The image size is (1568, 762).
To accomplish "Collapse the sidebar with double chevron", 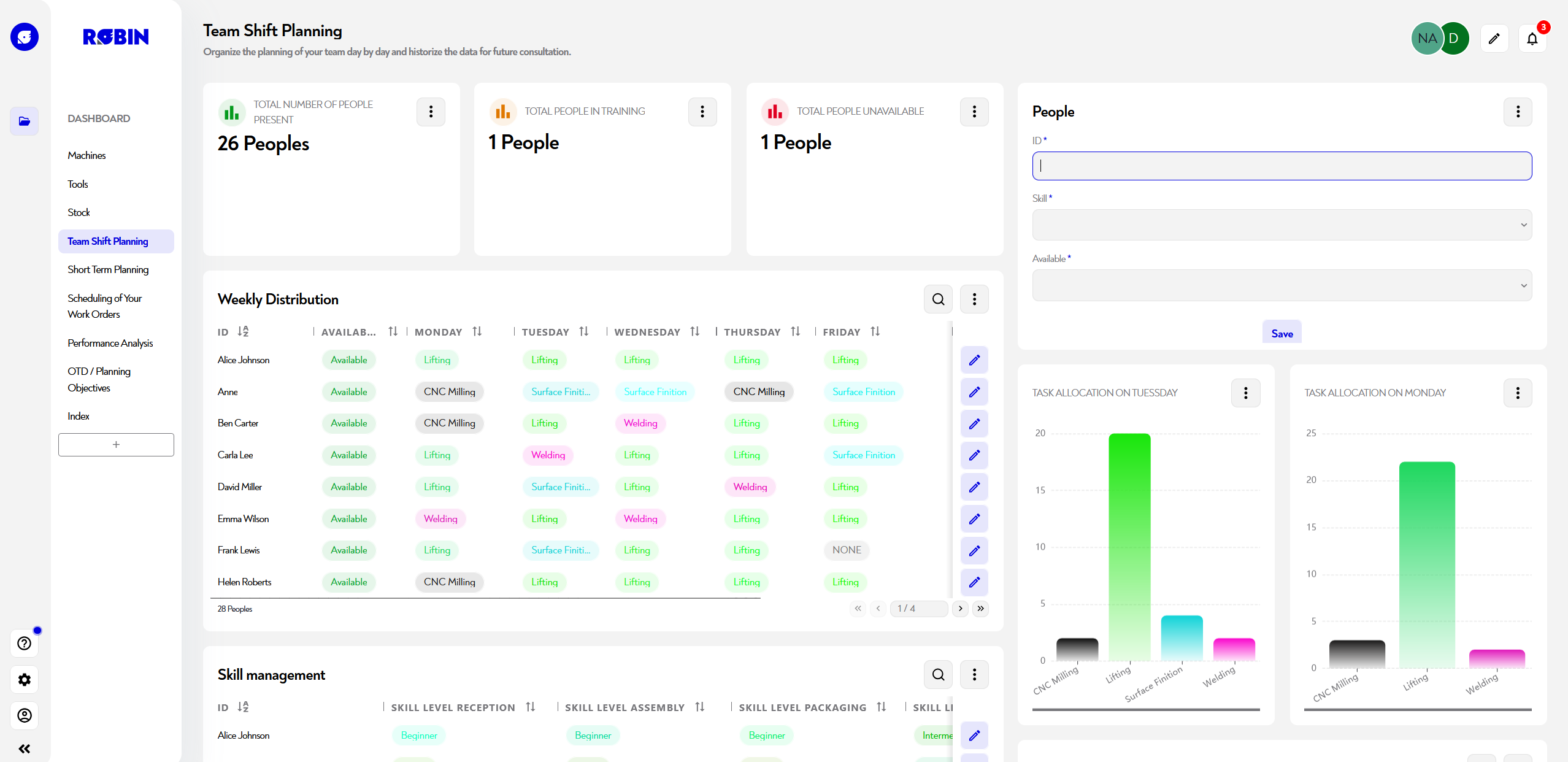I will point(25,749).
